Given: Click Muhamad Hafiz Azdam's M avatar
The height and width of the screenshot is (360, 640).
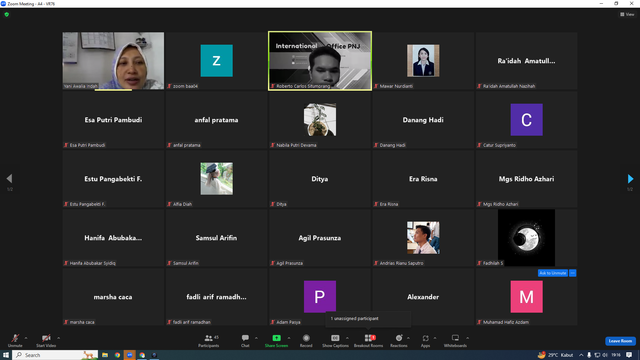Looking at the screenshot, I should coord(526,297).
